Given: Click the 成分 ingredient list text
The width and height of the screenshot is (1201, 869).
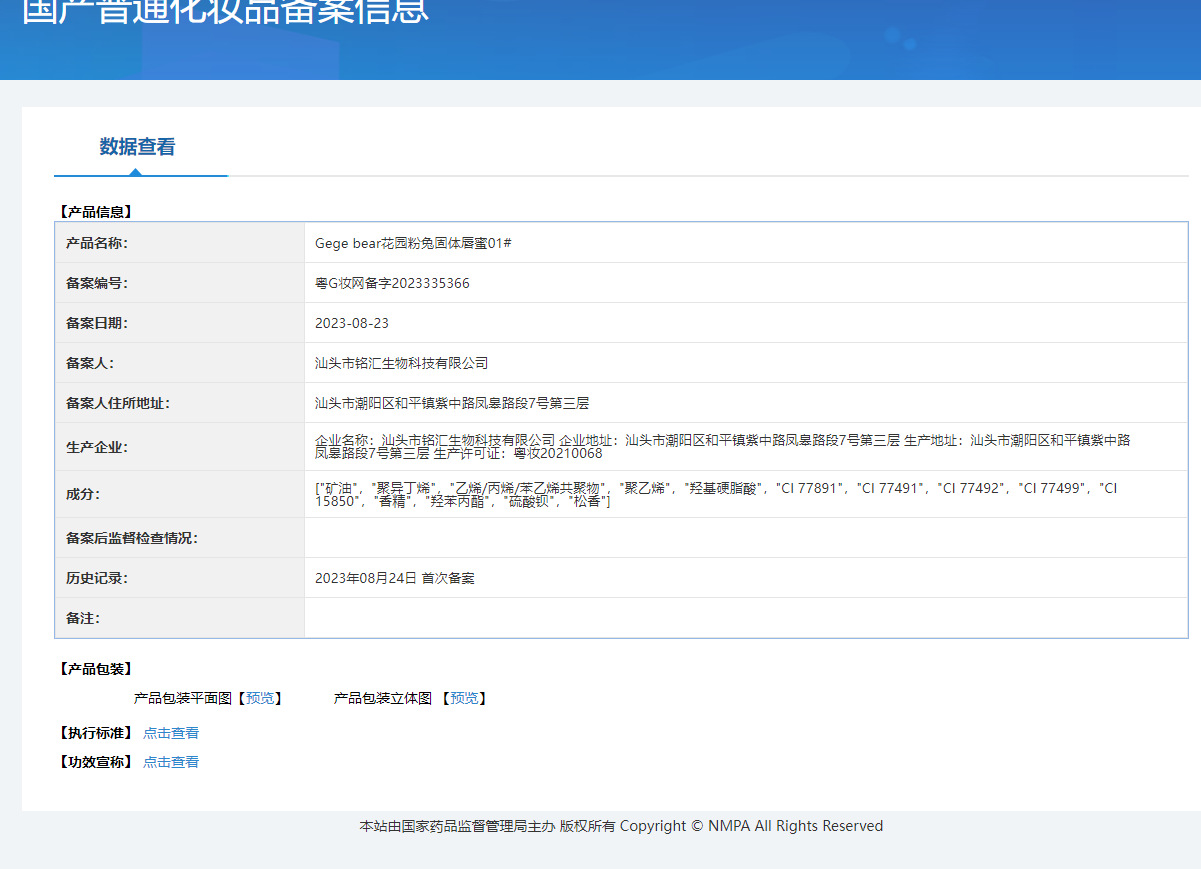Looking at the screenshot, I should (x=716, y=494).
